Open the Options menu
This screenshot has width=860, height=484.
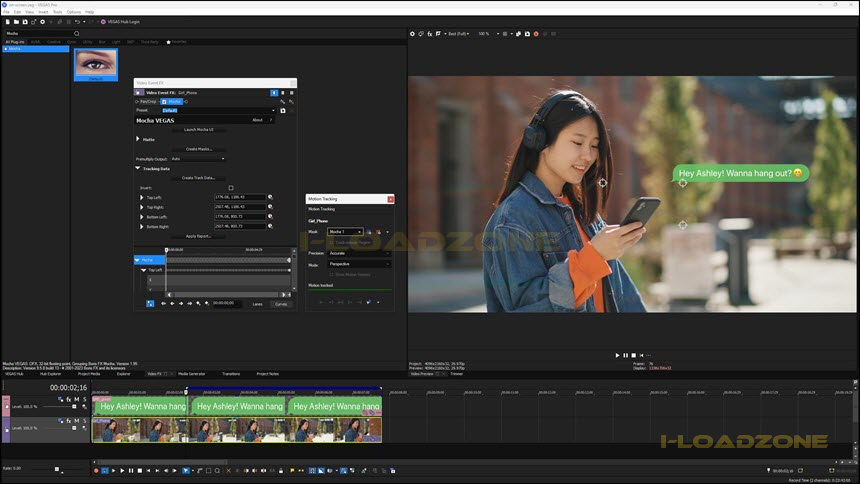[73, 12]
